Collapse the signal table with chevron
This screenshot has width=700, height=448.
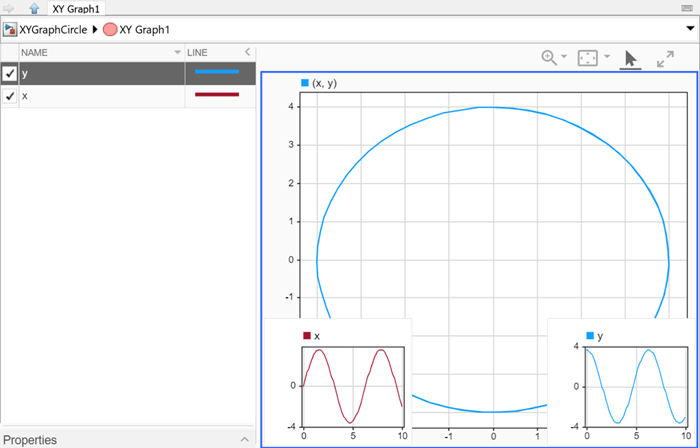click(x=247, y=52)
